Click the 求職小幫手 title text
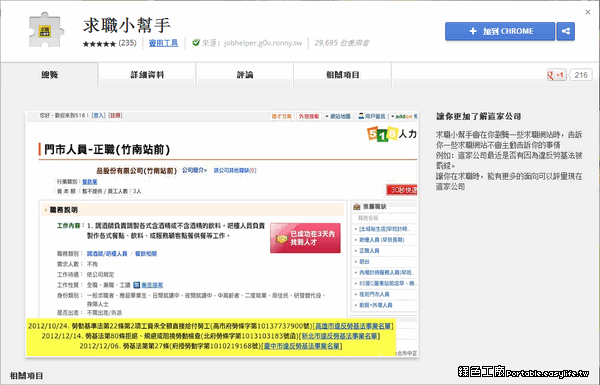This screenshot has height=385, width=600. click(127, 25)
